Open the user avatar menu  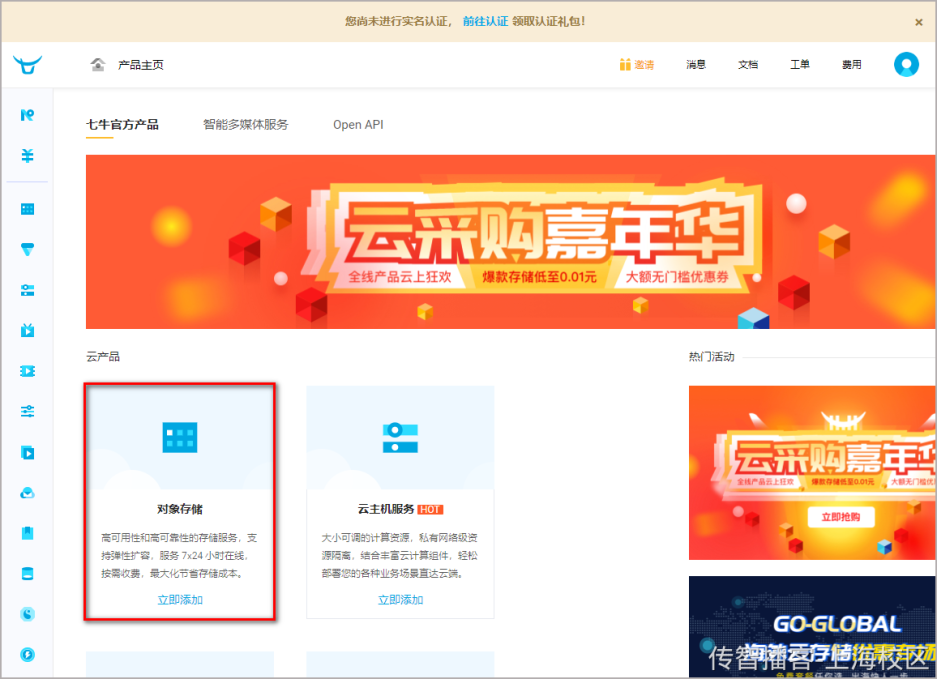click(x=906, y=65)
